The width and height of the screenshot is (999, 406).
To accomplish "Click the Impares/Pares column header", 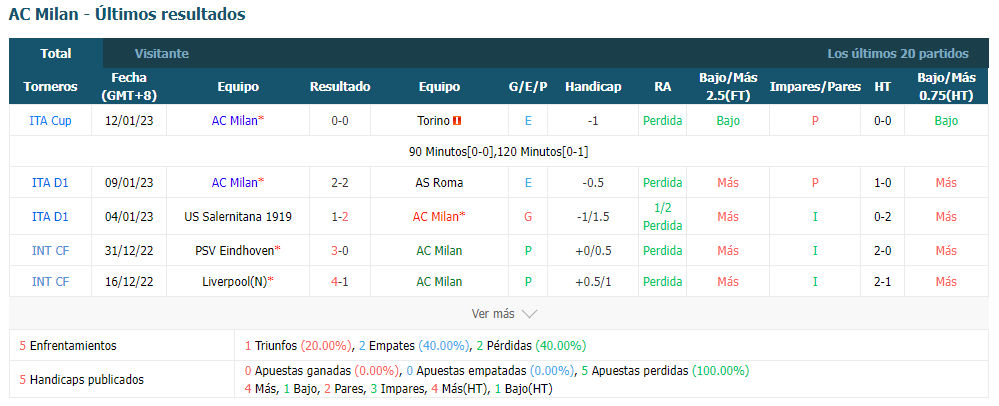I will tap(815, 87).
